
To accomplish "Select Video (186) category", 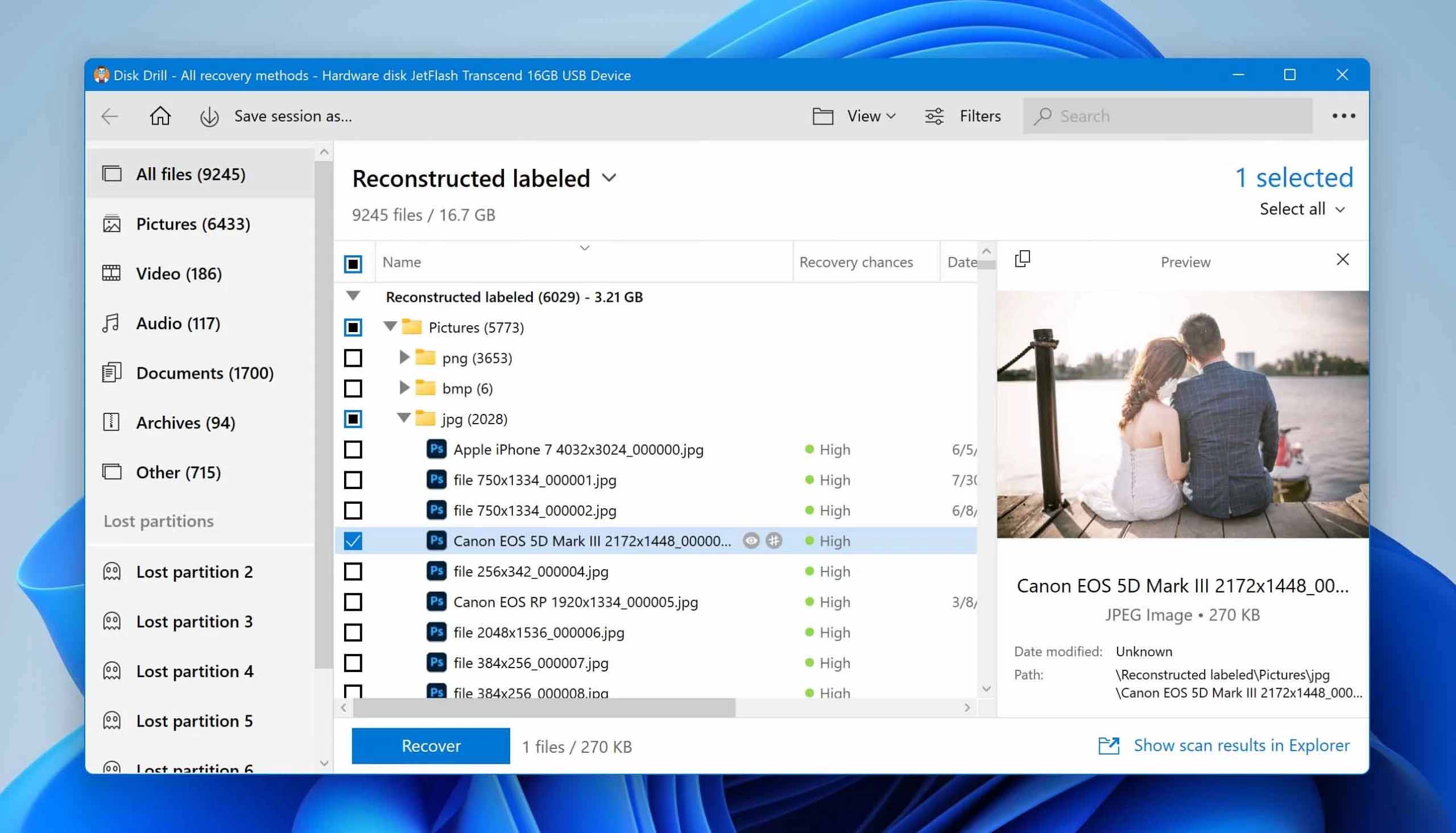I will [x=200, y=273].
